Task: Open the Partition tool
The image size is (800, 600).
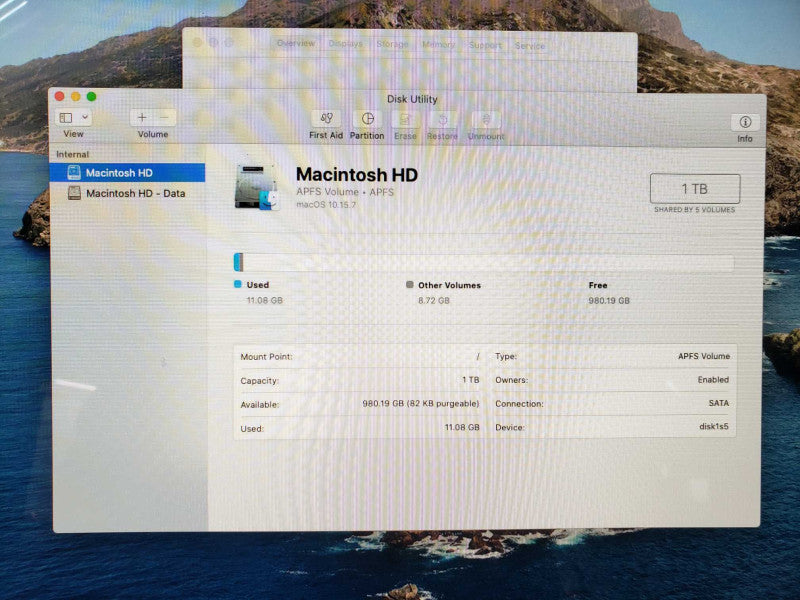Action: coord(367,119)
